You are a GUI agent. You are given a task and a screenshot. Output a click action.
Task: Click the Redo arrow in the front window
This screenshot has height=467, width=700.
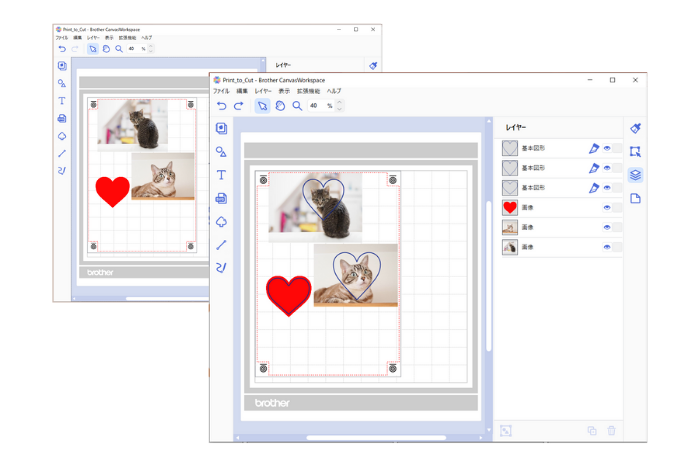click(238, 105)
